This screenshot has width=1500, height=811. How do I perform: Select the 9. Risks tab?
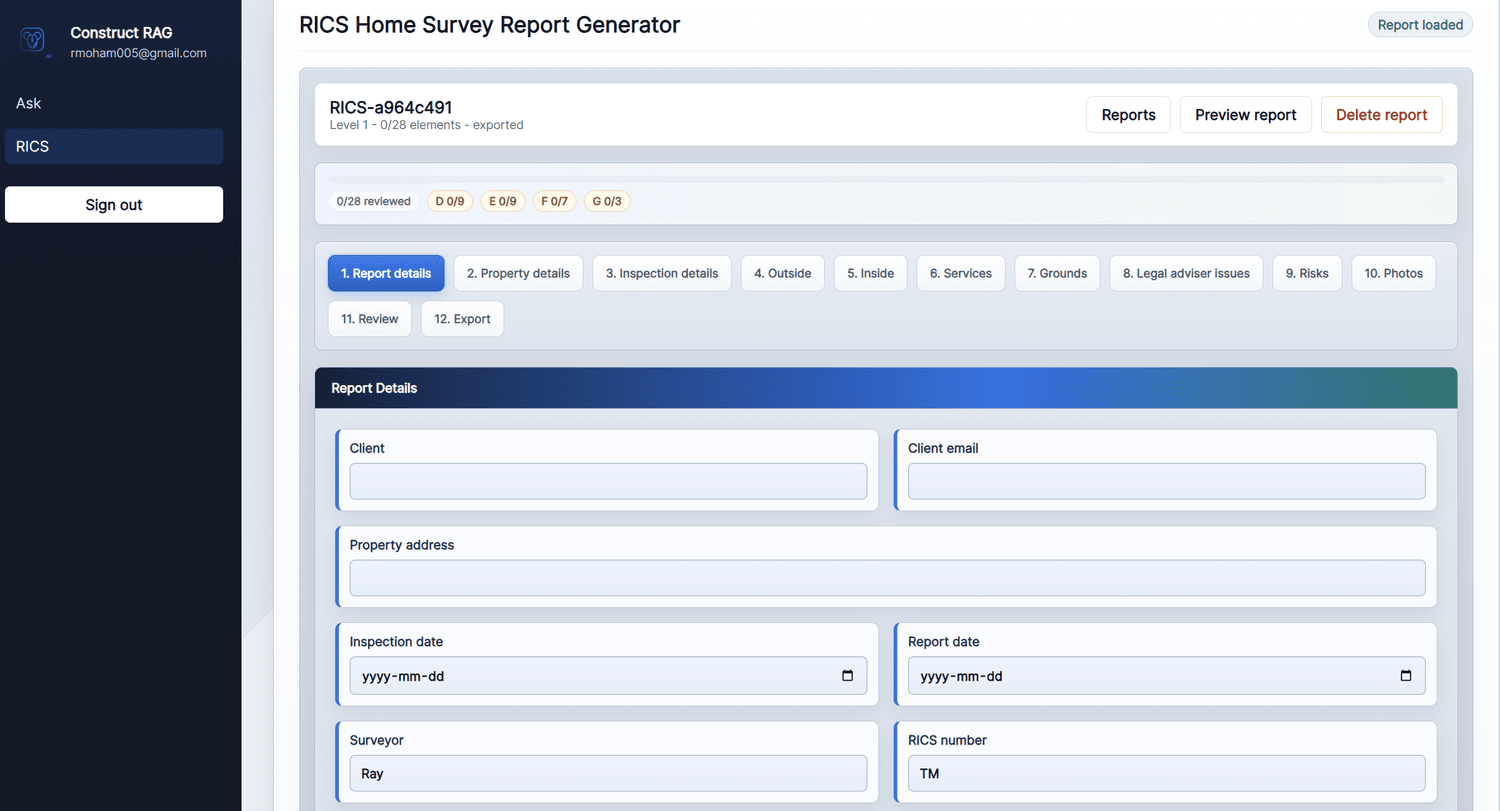[1307, 273]
